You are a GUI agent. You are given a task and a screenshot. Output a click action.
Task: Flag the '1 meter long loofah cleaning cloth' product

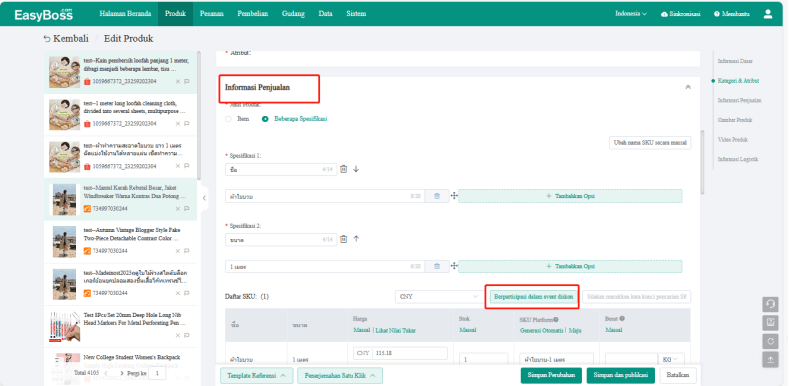tap(187, 124)
